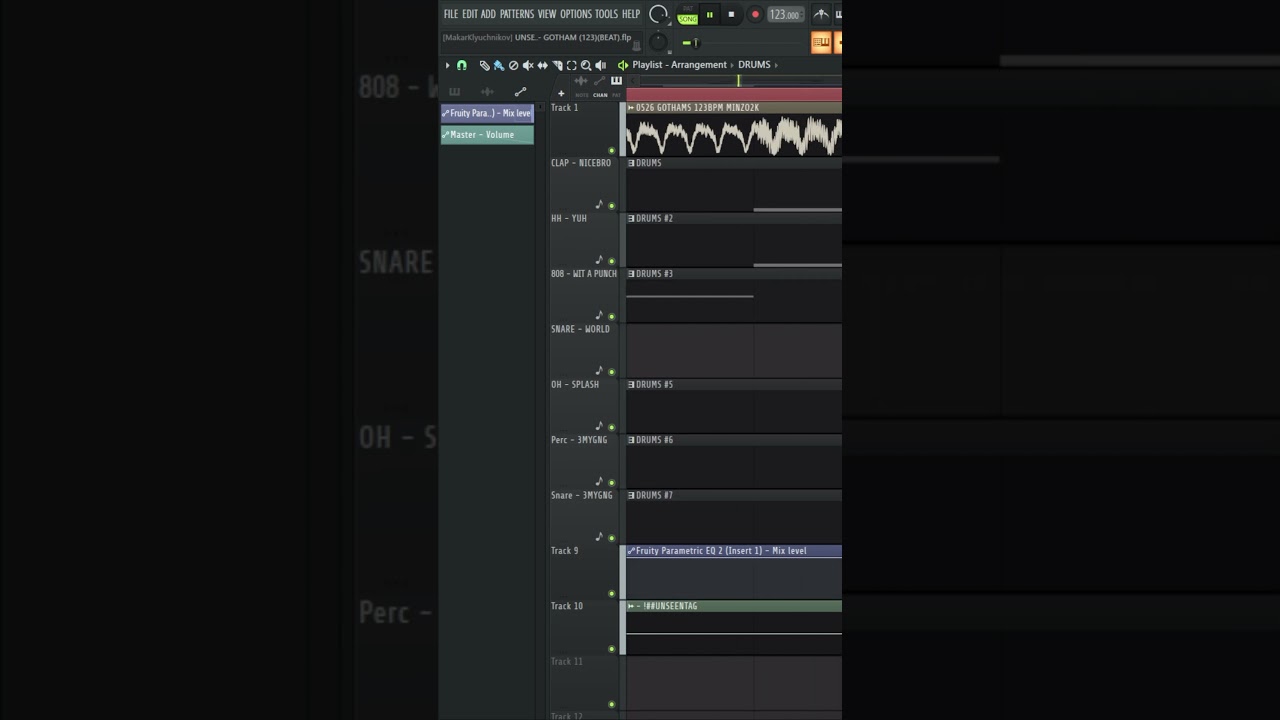Open the playlist options arrow menu
This screenshot has width=1280, height=720.
(447, 65)
